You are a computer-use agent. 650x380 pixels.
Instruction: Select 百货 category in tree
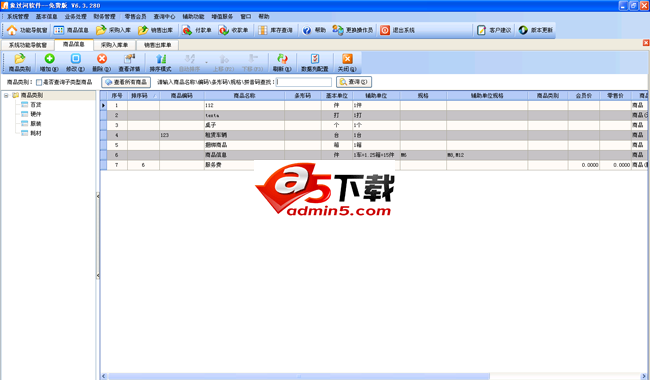coord(36,105)
